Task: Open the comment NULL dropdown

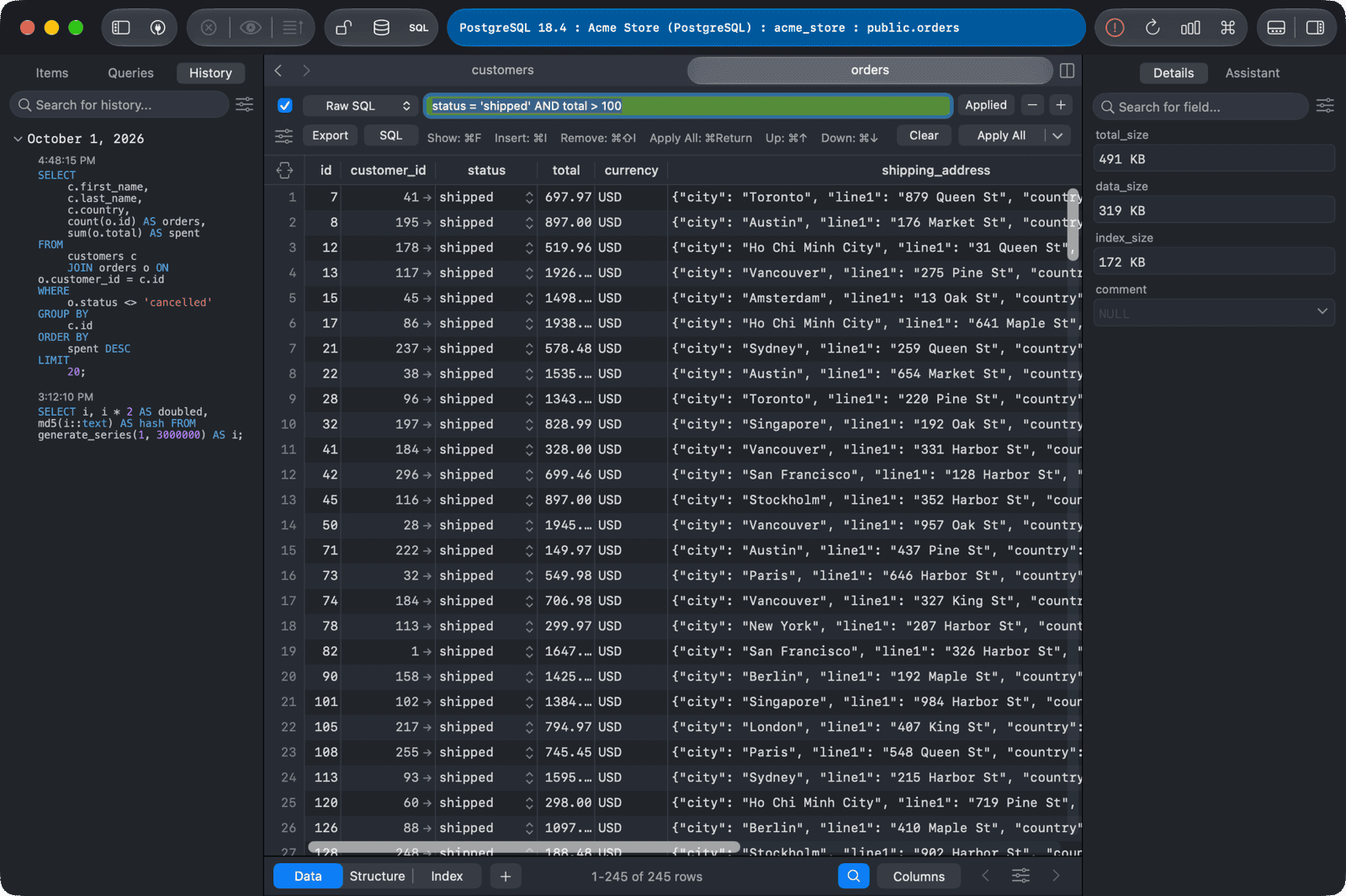Action: click(1214, 313)
